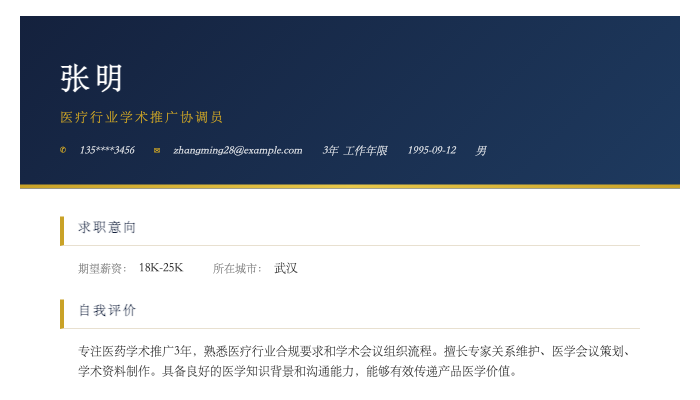The height and width of the screenshot is (400, 700).
Task: Select the job title 医疗行业学术推广协调员
Action: click(x=142, y=117)
